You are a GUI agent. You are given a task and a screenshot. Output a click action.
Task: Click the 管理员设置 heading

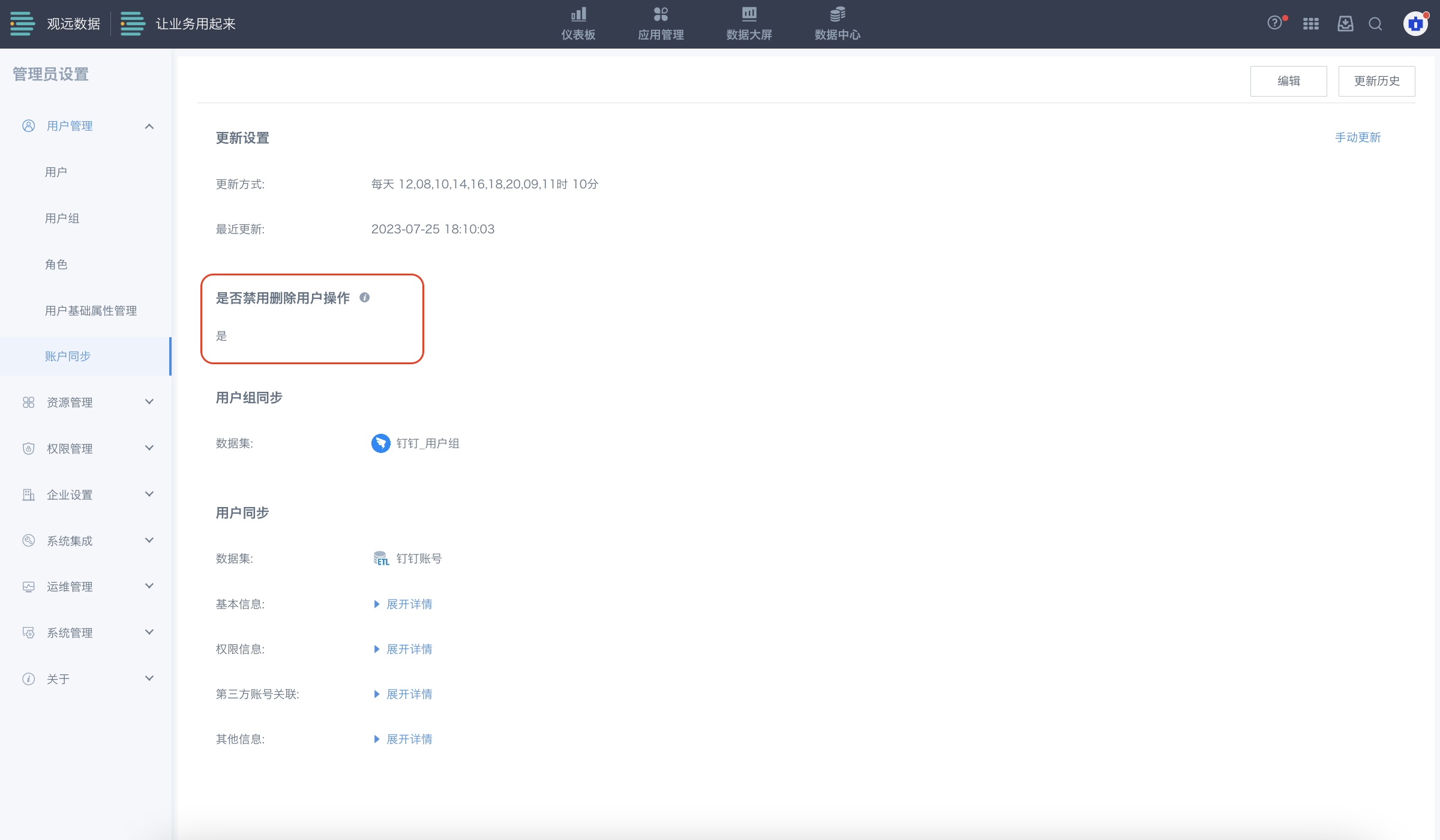click(51, 74)
